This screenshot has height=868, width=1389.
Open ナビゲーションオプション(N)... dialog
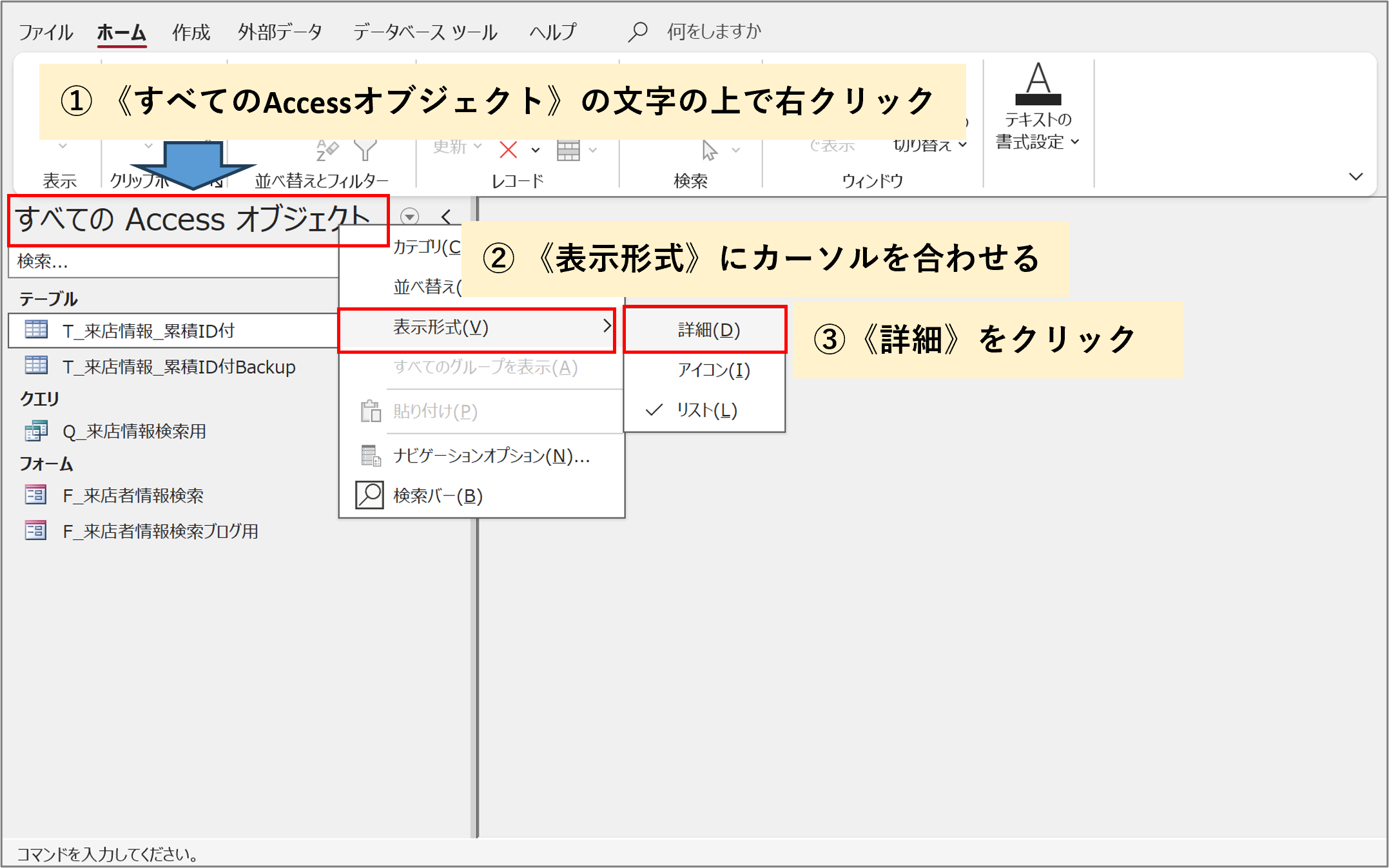[x=491, y=456]
